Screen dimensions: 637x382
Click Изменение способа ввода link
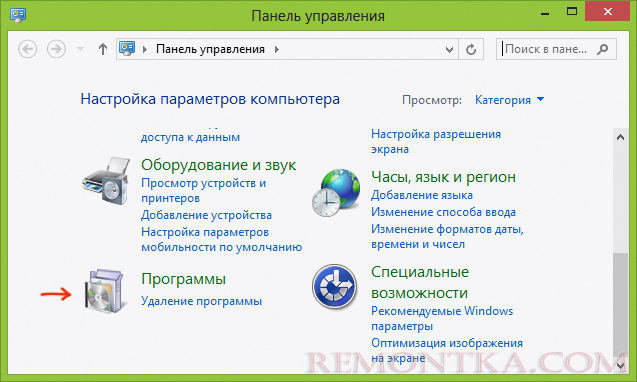click(x=444, y=212)
